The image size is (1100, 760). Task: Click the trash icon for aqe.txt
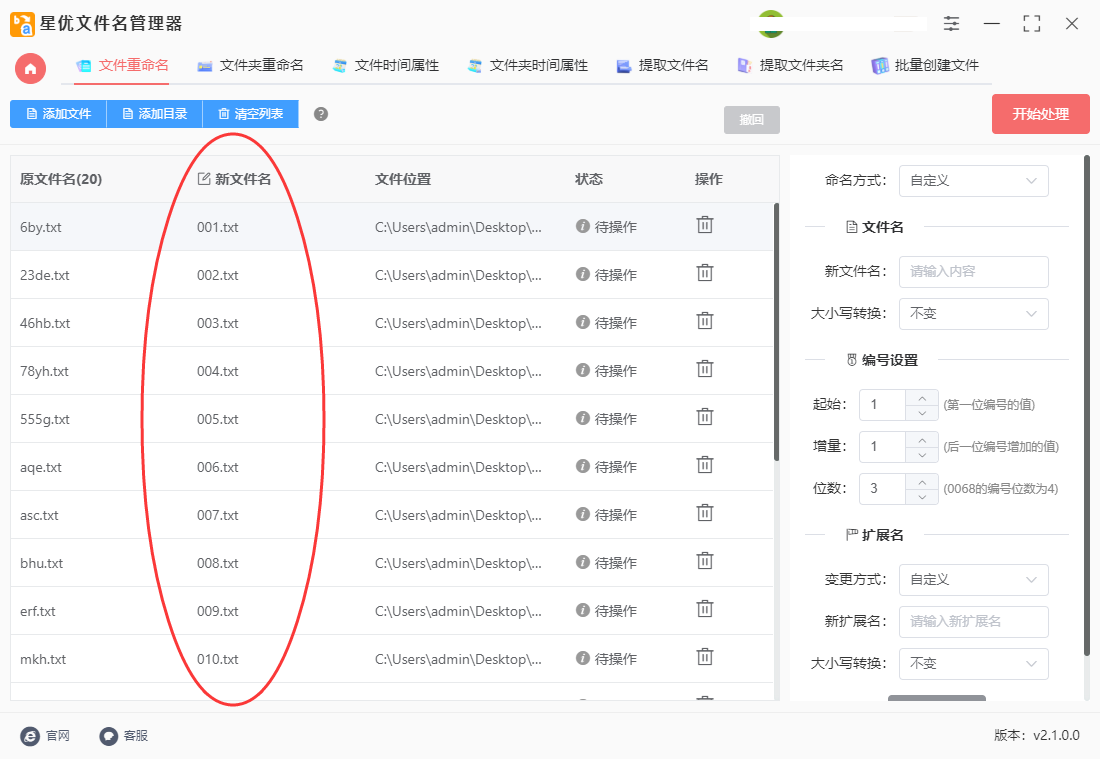coord(705,465)
